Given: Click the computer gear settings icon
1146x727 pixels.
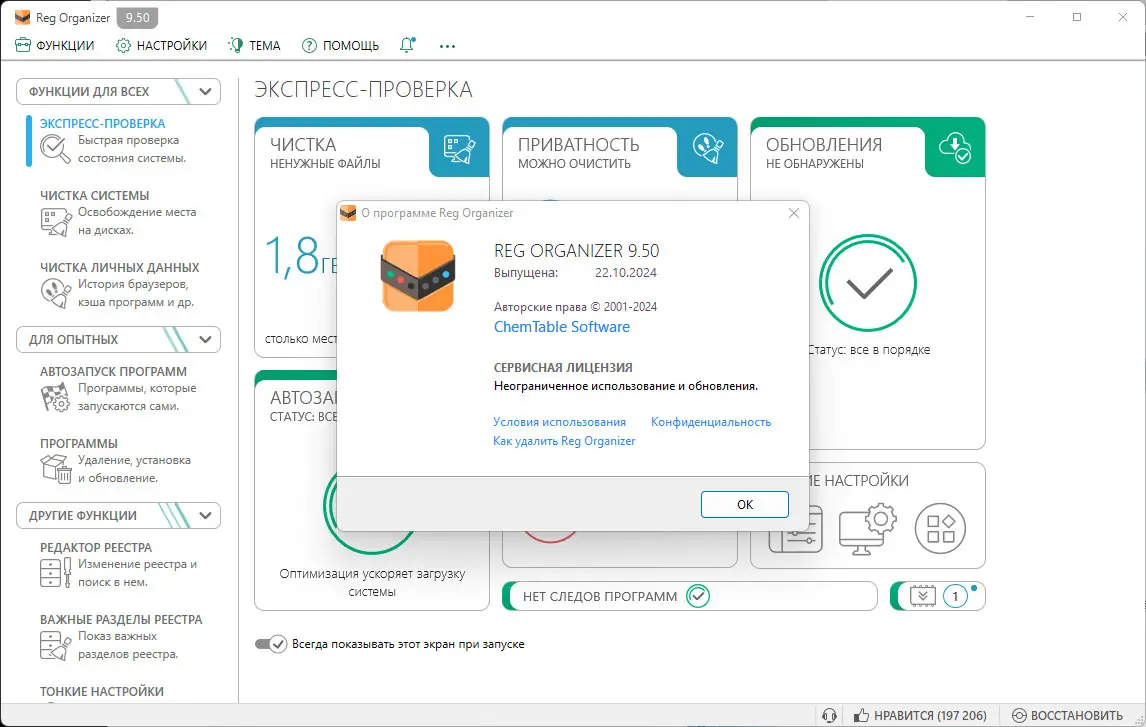Looking at the screenshot, I should 868,528.
